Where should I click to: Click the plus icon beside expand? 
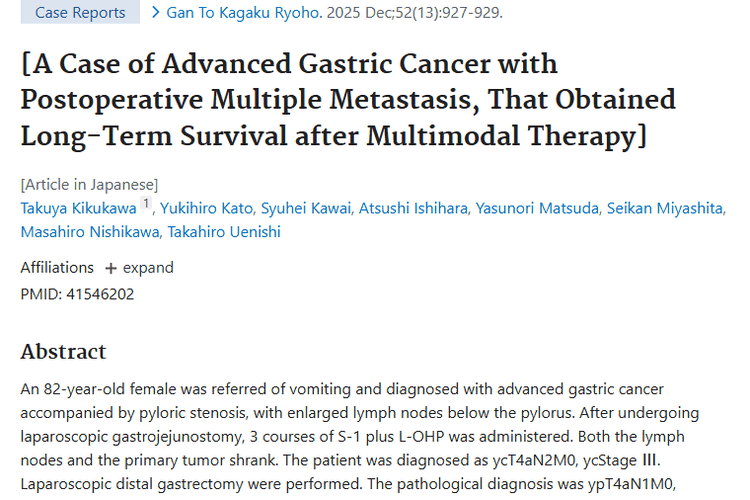111,268
